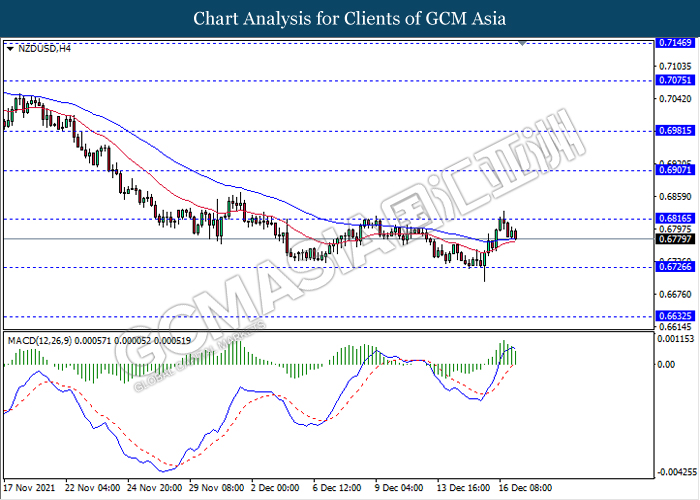Click the 0.66760 price scale value

(x=675, y=294)
